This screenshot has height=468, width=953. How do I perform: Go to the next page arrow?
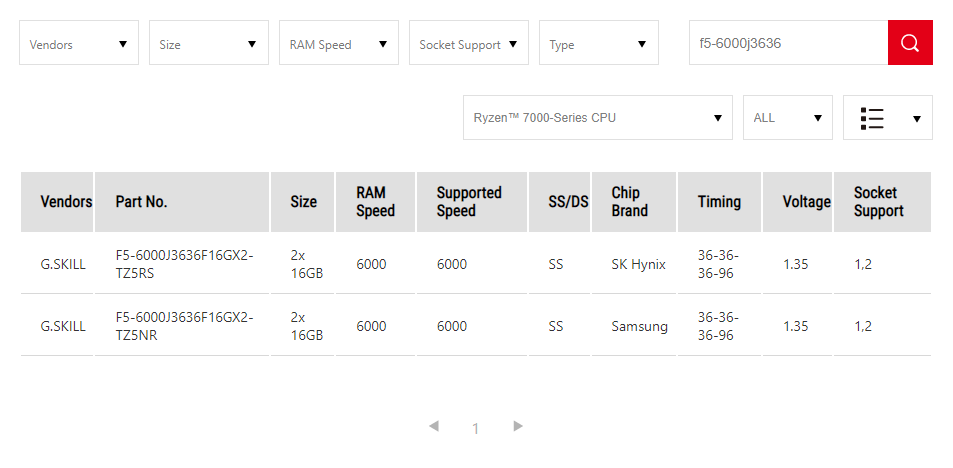click(x=518, y=426)
